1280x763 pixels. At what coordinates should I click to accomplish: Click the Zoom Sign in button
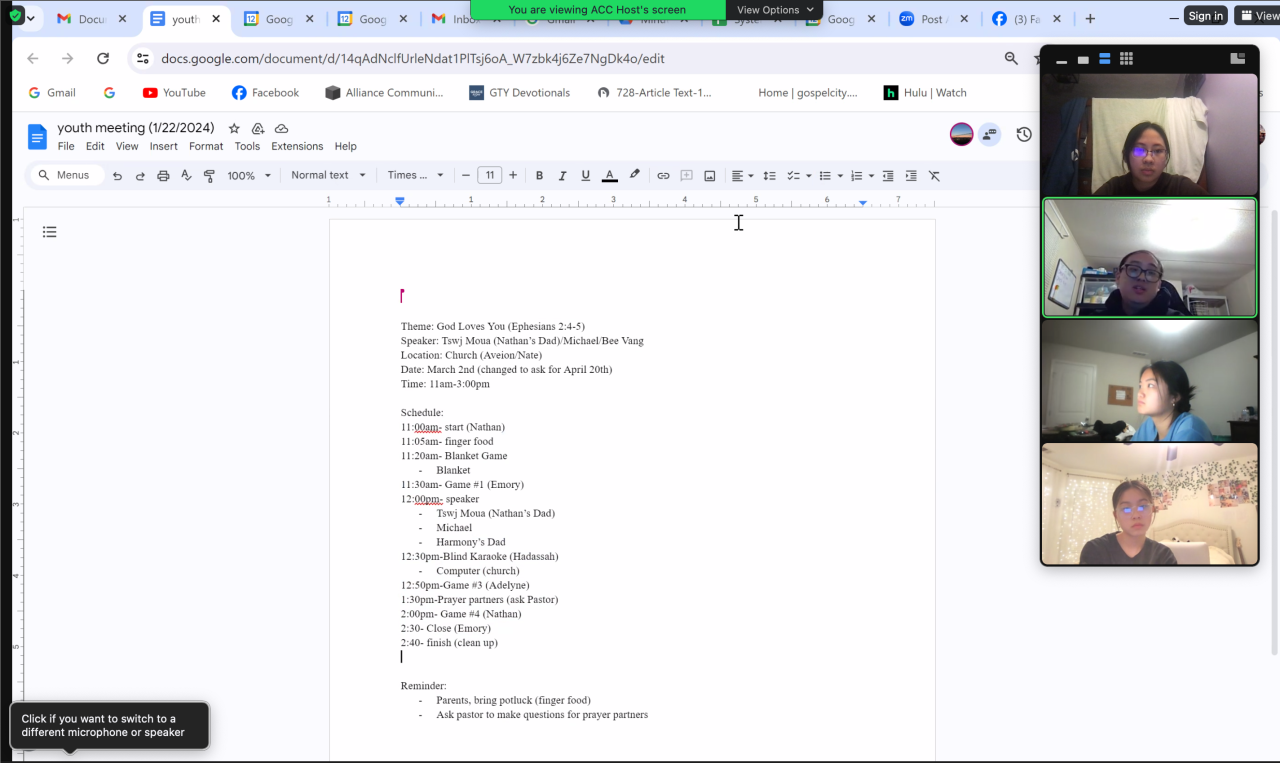click(x=1205, y=15)
